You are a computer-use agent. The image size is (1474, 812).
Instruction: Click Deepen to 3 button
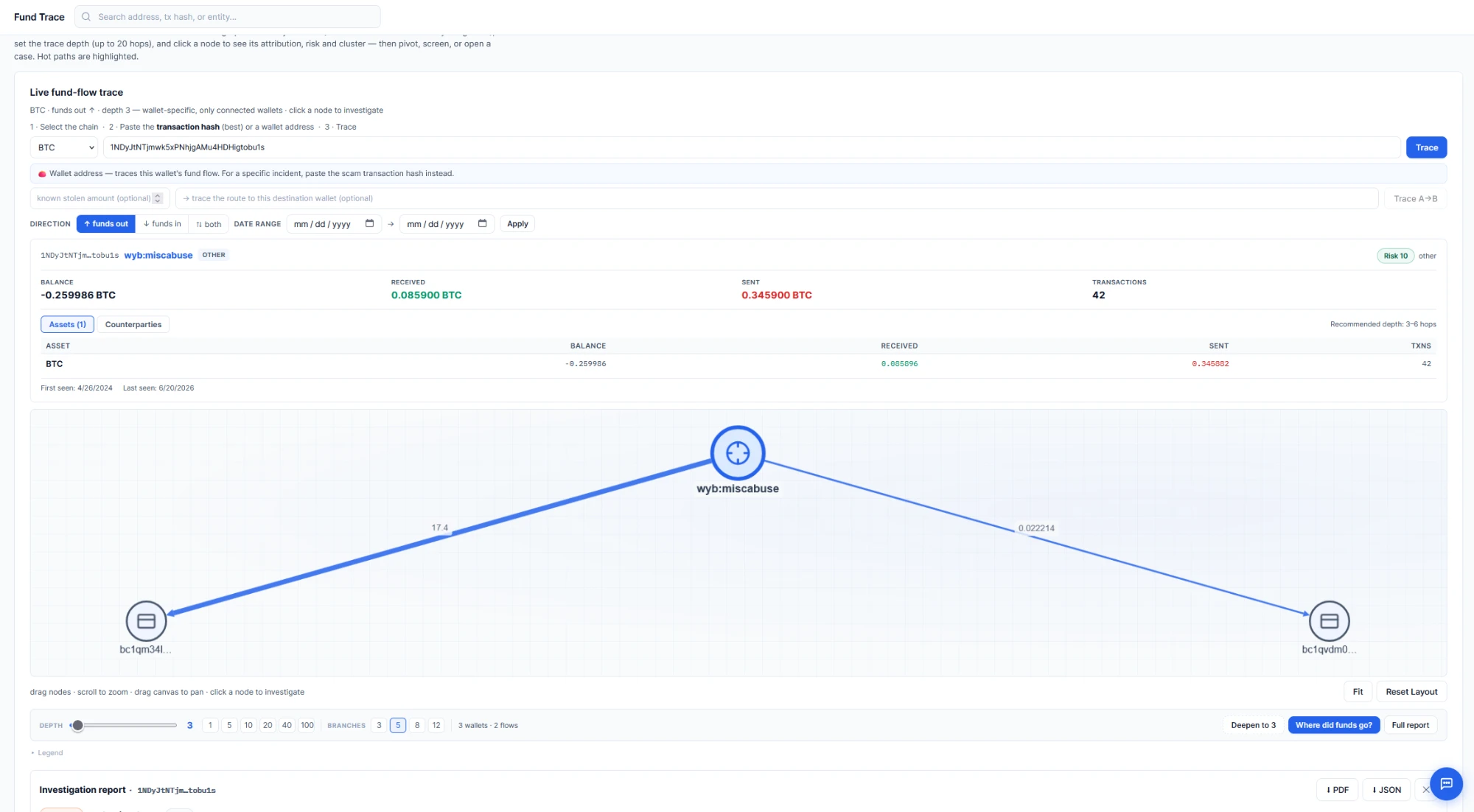(1253, 725)
